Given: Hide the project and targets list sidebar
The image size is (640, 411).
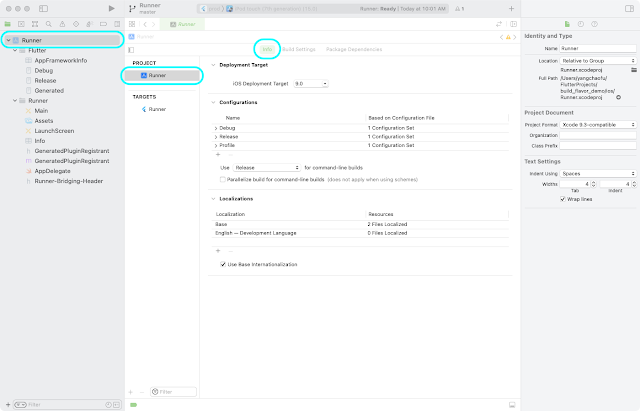Looking at the screenshot, I should [131, 50].
